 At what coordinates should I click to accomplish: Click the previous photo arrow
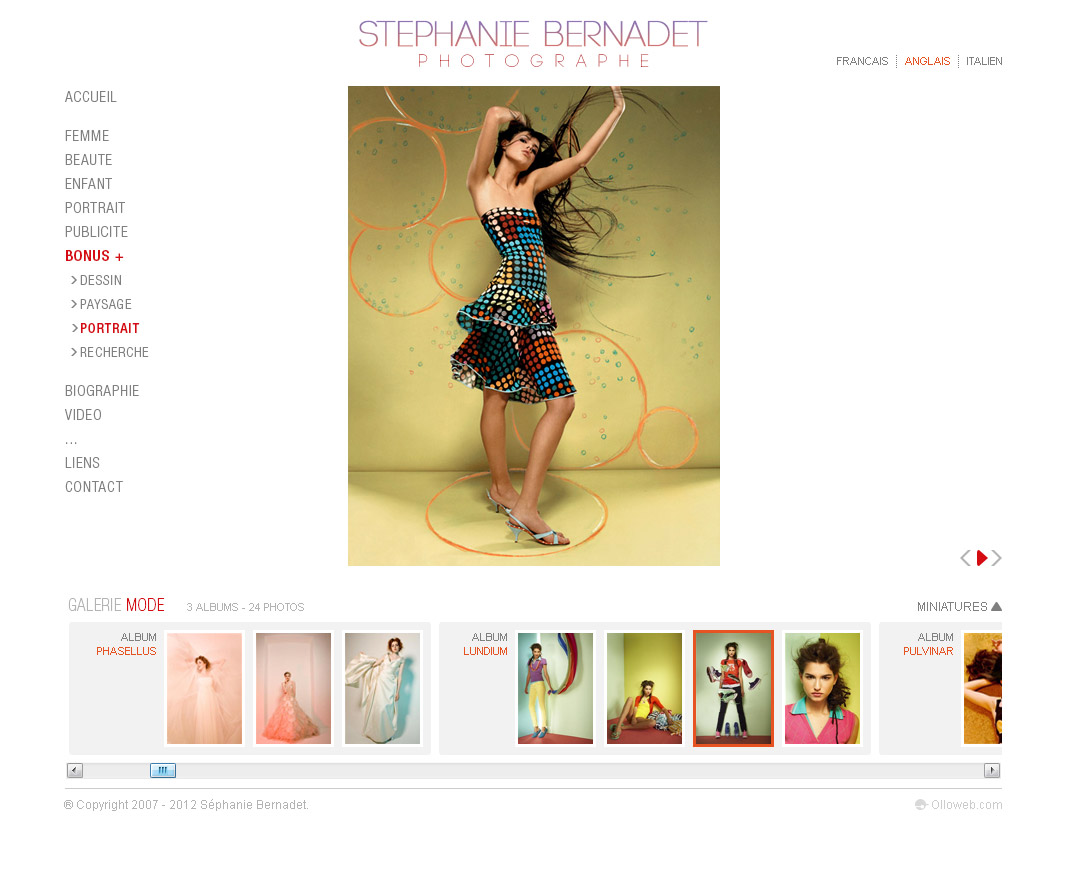pyautogui.click(x=965, y=558)
